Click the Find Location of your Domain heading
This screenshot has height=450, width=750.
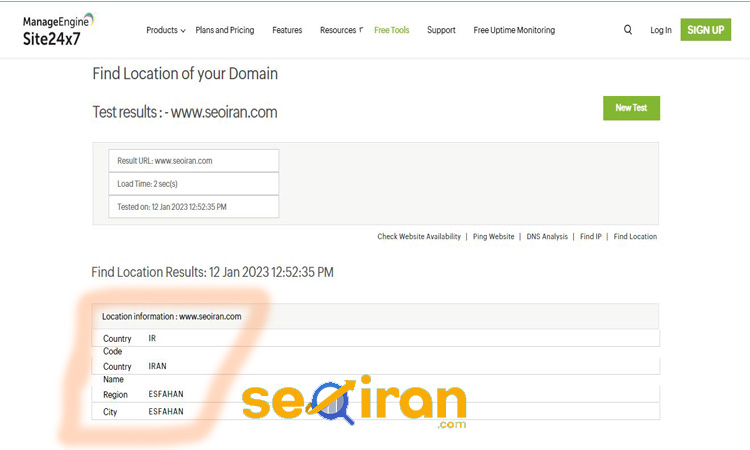(x=185, y=74)
